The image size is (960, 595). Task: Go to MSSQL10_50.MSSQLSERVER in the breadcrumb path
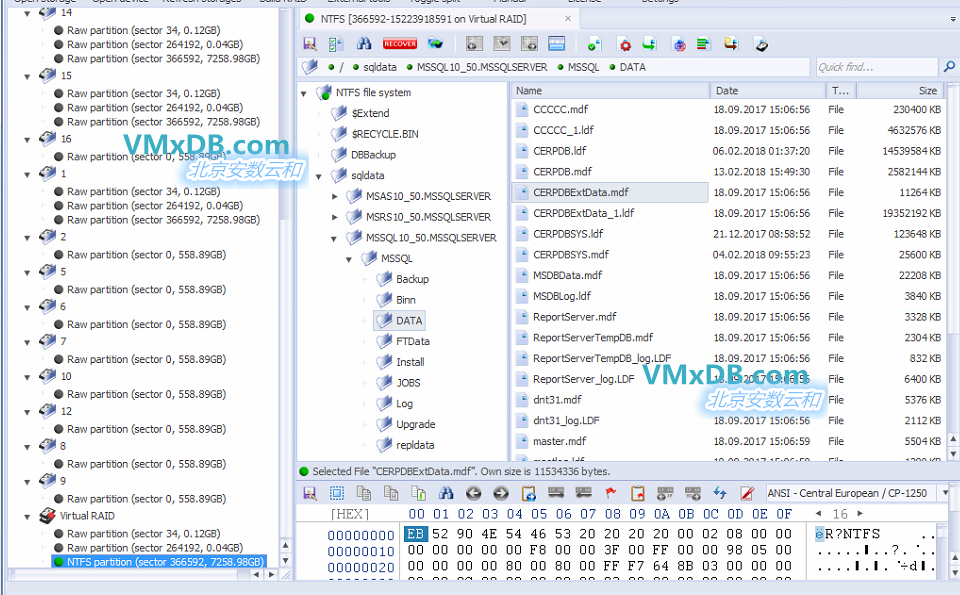(482, 67)
